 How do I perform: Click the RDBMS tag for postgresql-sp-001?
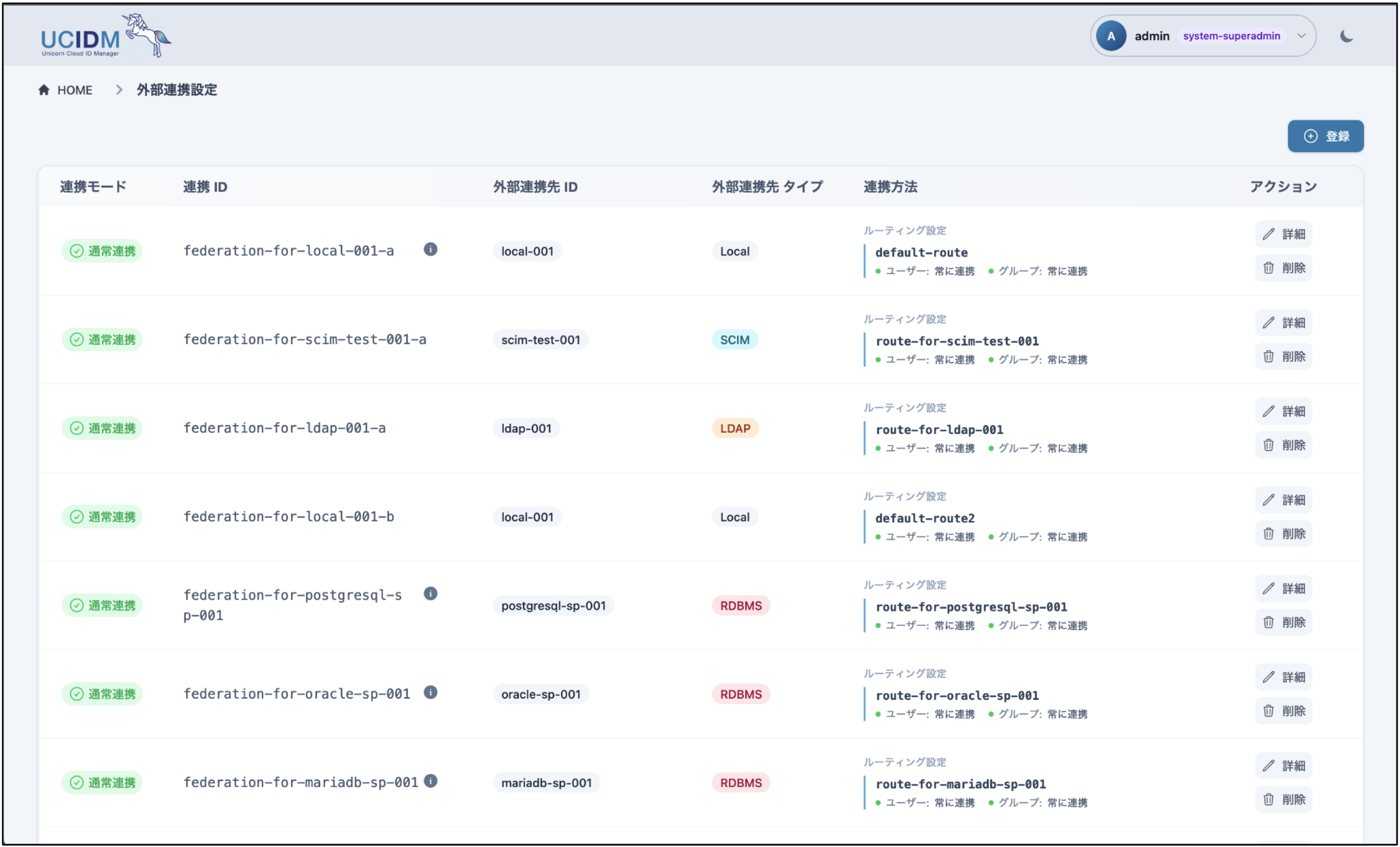[x=740, y=605]
